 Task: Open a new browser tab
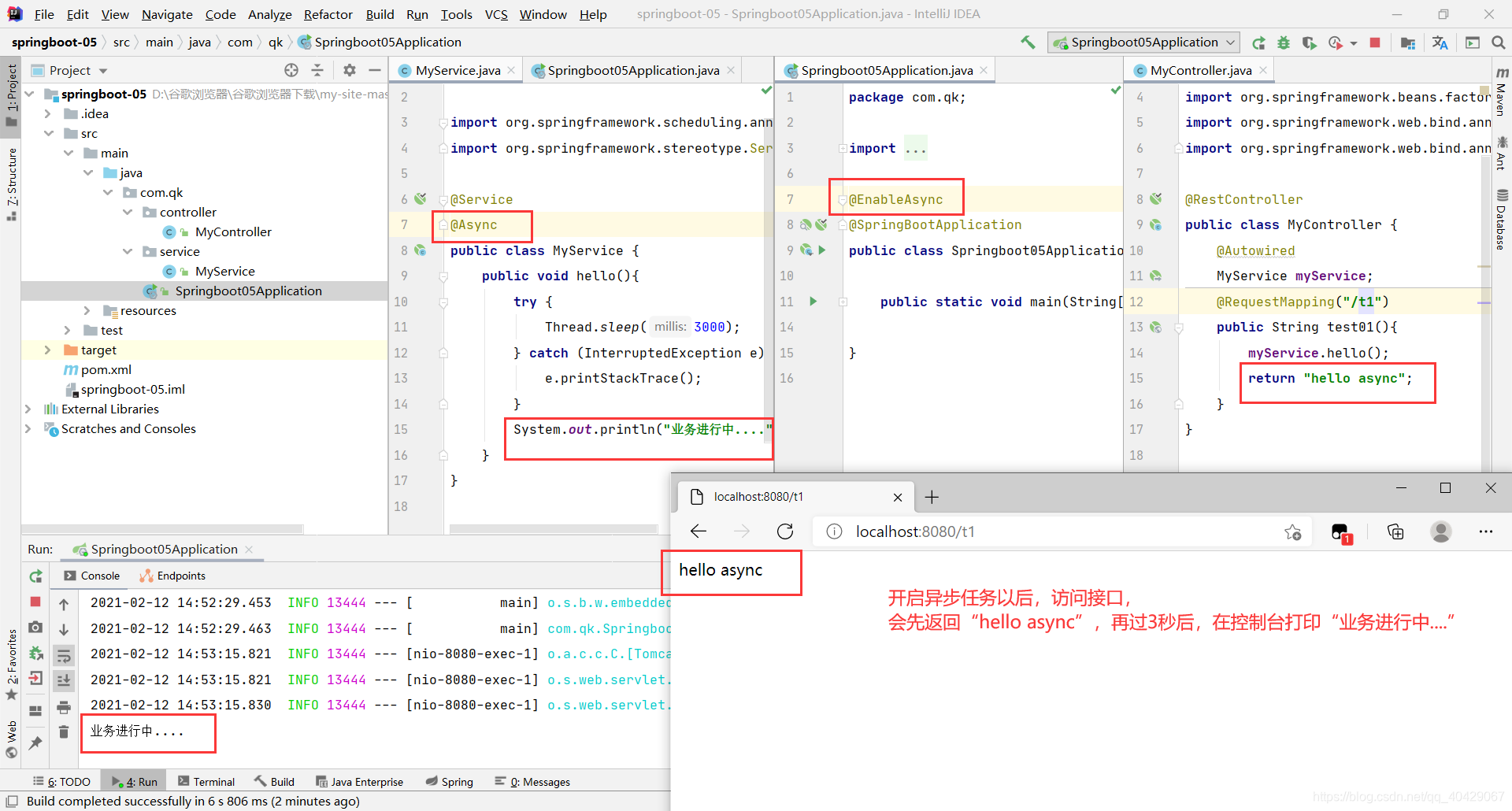[932, 497]
